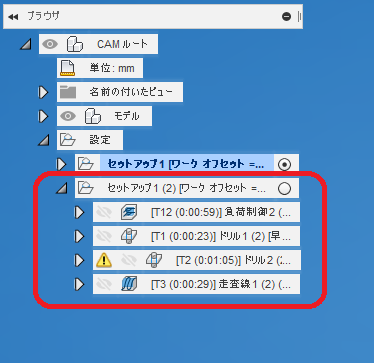374x363 pixels.
Task: Toggle hidden-eye of T2 ドリル2
Action: (x=129, y=260)
